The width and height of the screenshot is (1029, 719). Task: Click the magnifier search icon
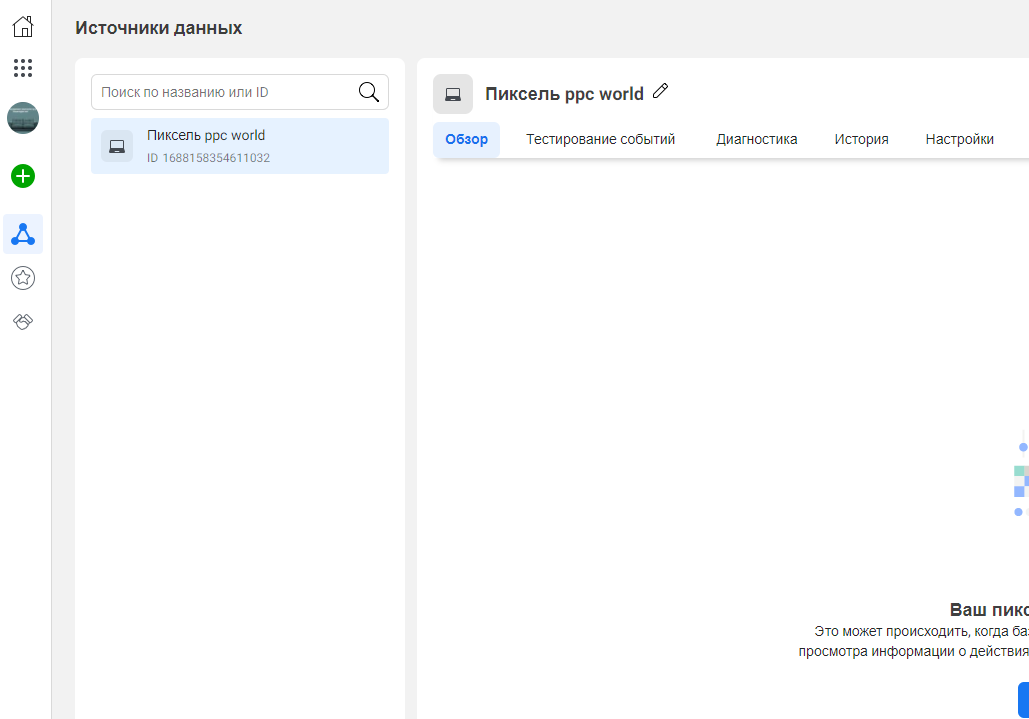pos(368,92)
